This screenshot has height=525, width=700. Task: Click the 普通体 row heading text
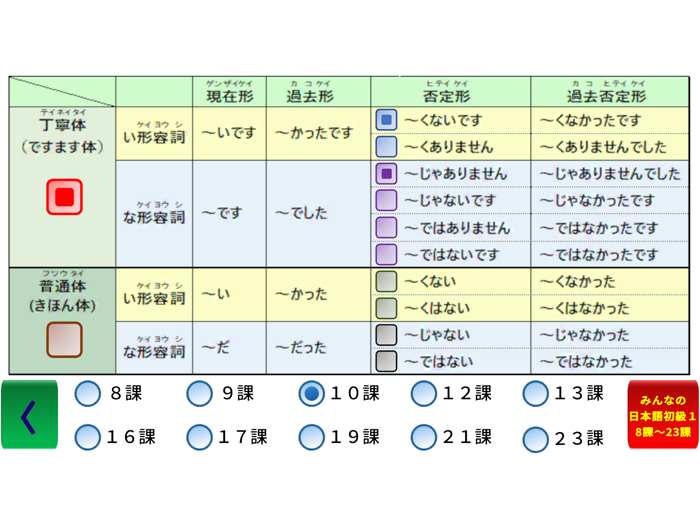coord(62,286)
